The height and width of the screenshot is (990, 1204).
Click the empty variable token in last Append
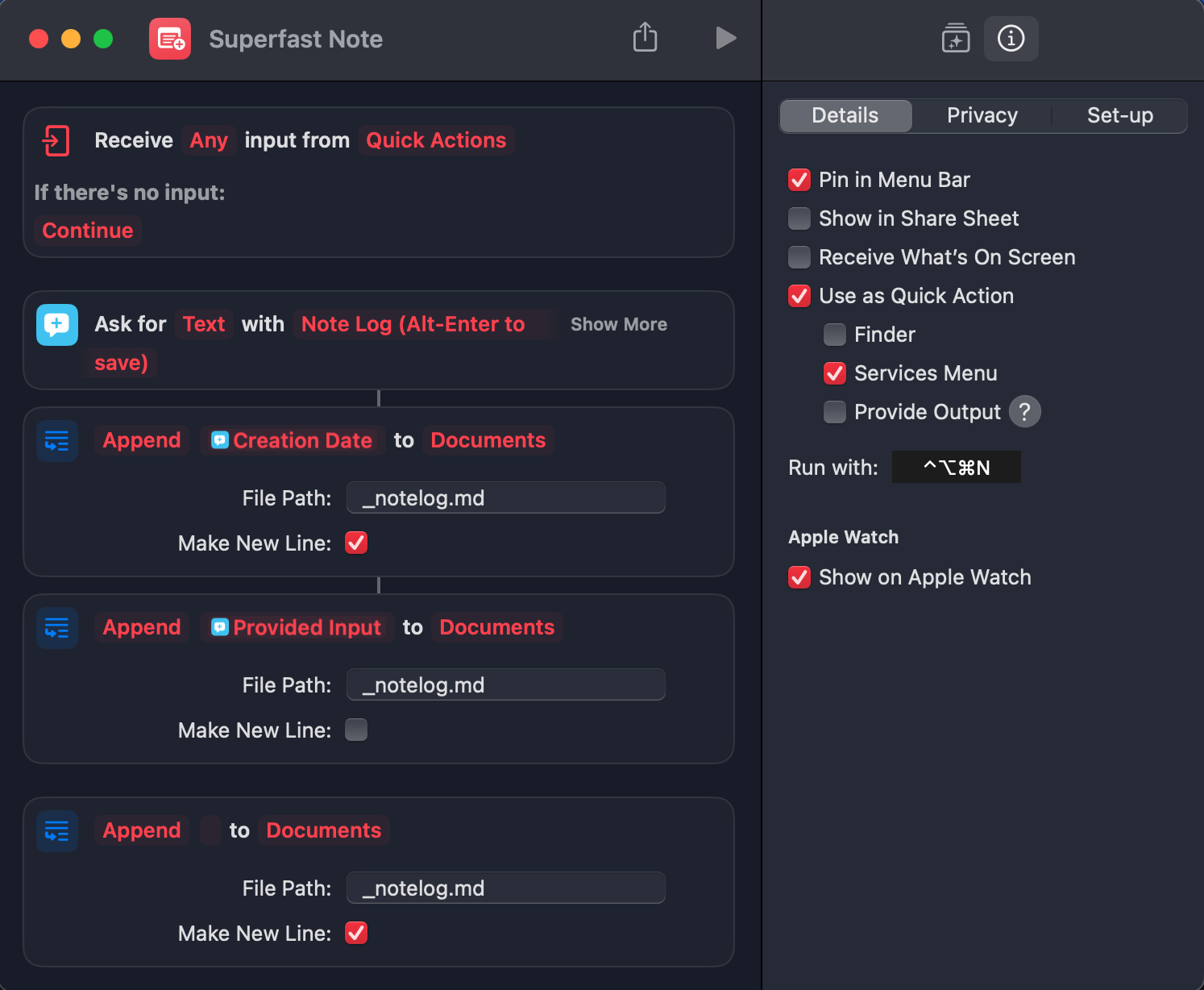tap(210, 830)
